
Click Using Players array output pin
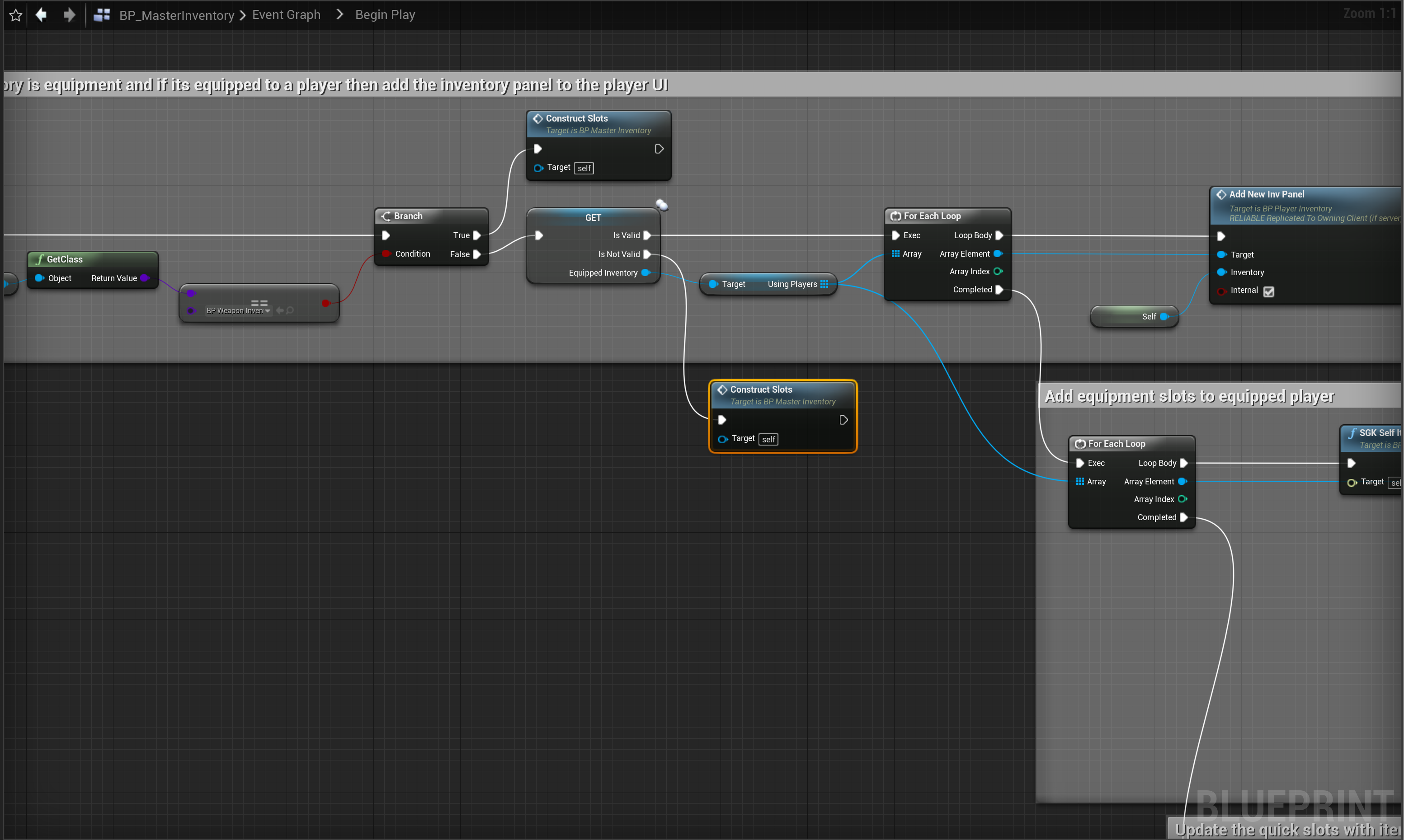click(x=824, y=284)
